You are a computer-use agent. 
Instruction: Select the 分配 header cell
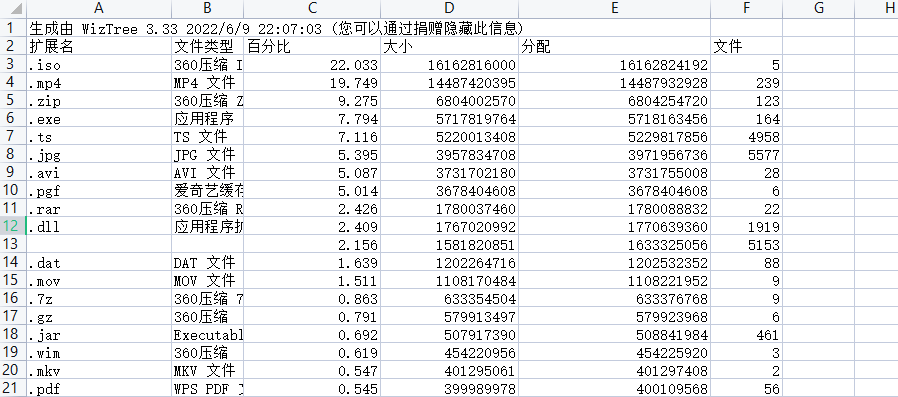click(615, 46)
